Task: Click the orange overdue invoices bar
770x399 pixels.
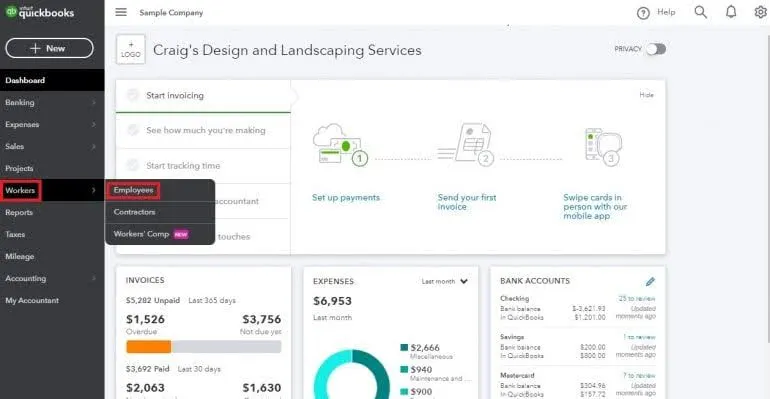Action: (149, 347)
